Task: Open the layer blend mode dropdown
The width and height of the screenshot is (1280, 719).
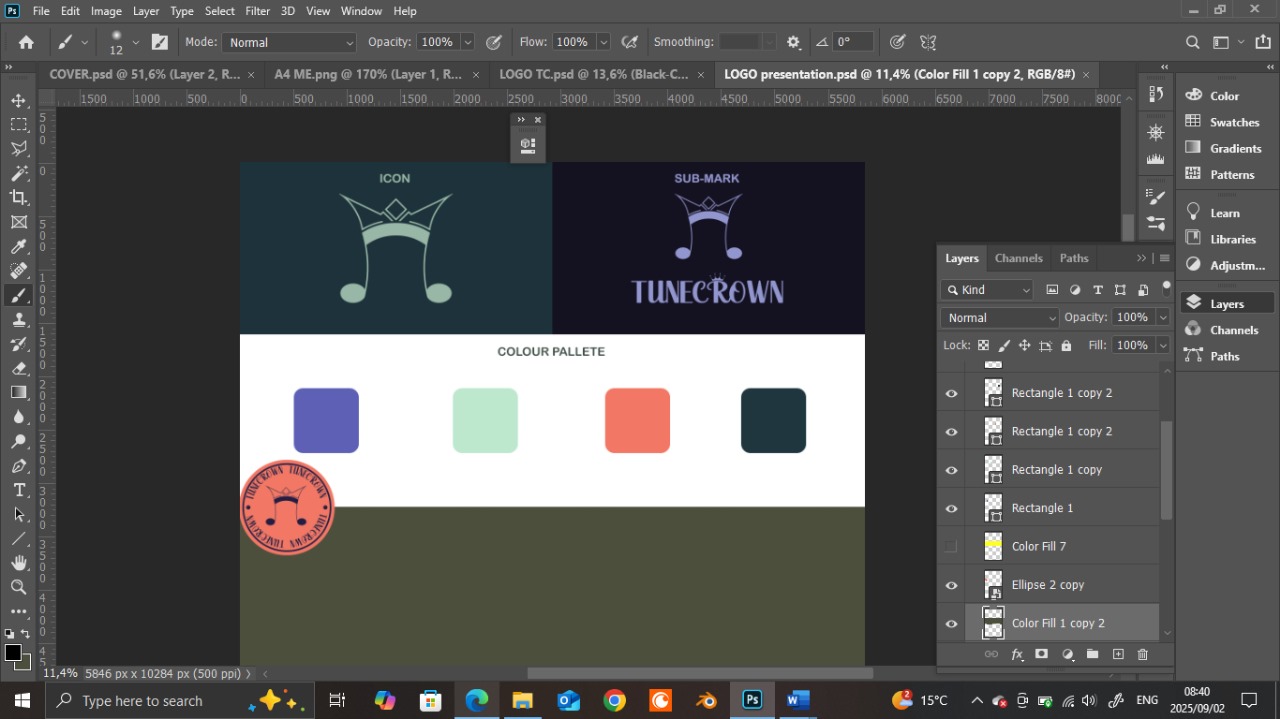Action: pos(999,317)
